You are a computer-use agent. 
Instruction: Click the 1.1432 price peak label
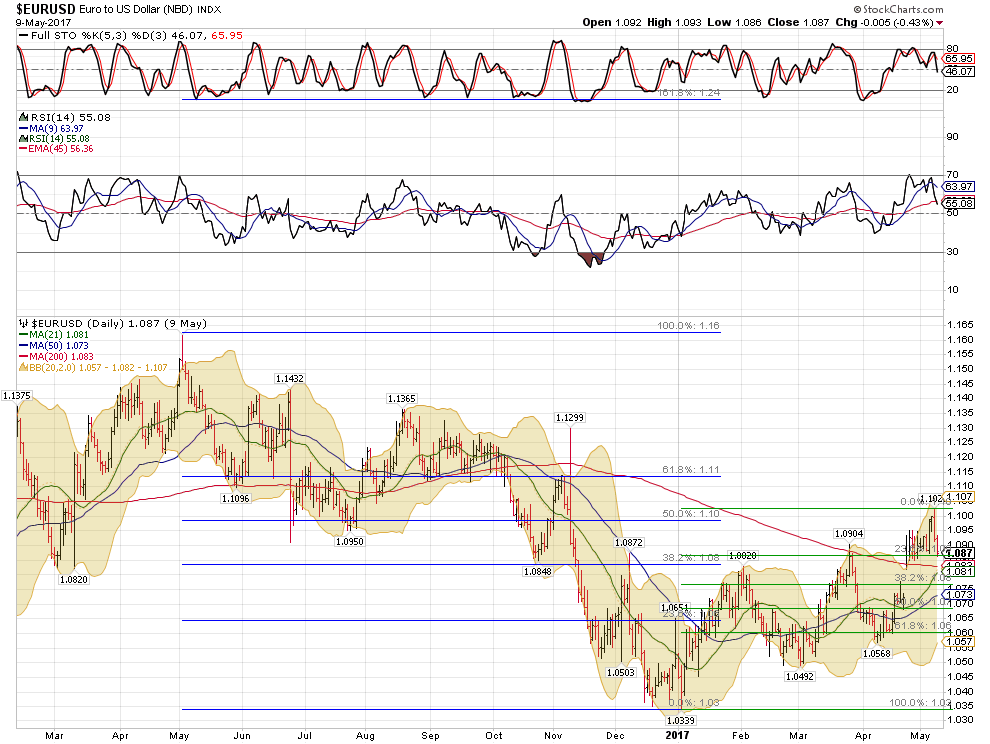click(290, 379)
